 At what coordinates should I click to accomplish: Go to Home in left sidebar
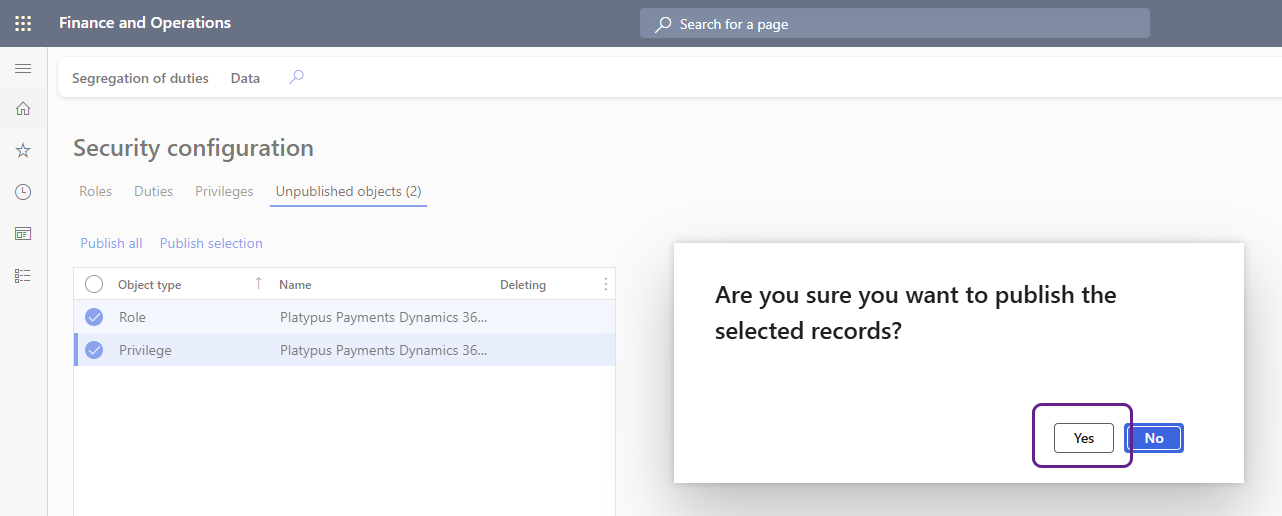(x=23, y=109)
